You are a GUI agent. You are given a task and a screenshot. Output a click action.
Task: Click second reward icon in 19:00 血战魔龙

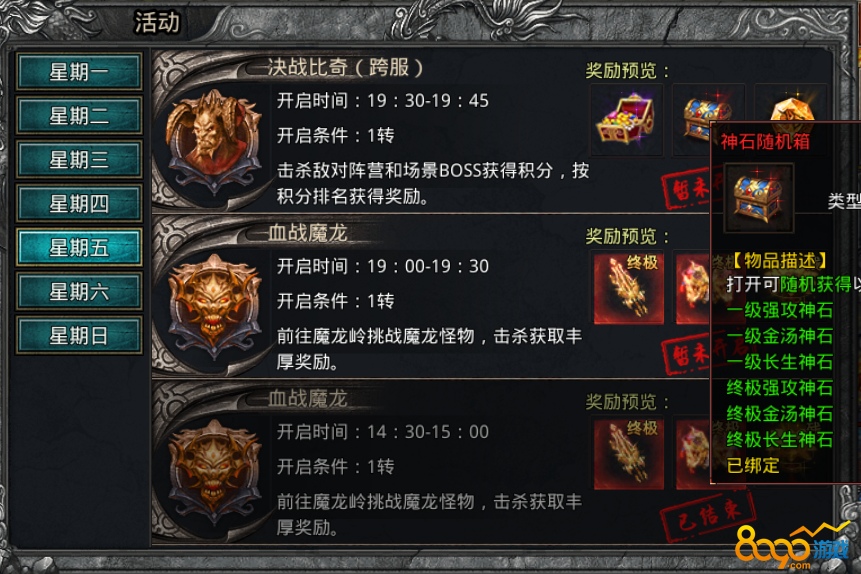(694, 287)
